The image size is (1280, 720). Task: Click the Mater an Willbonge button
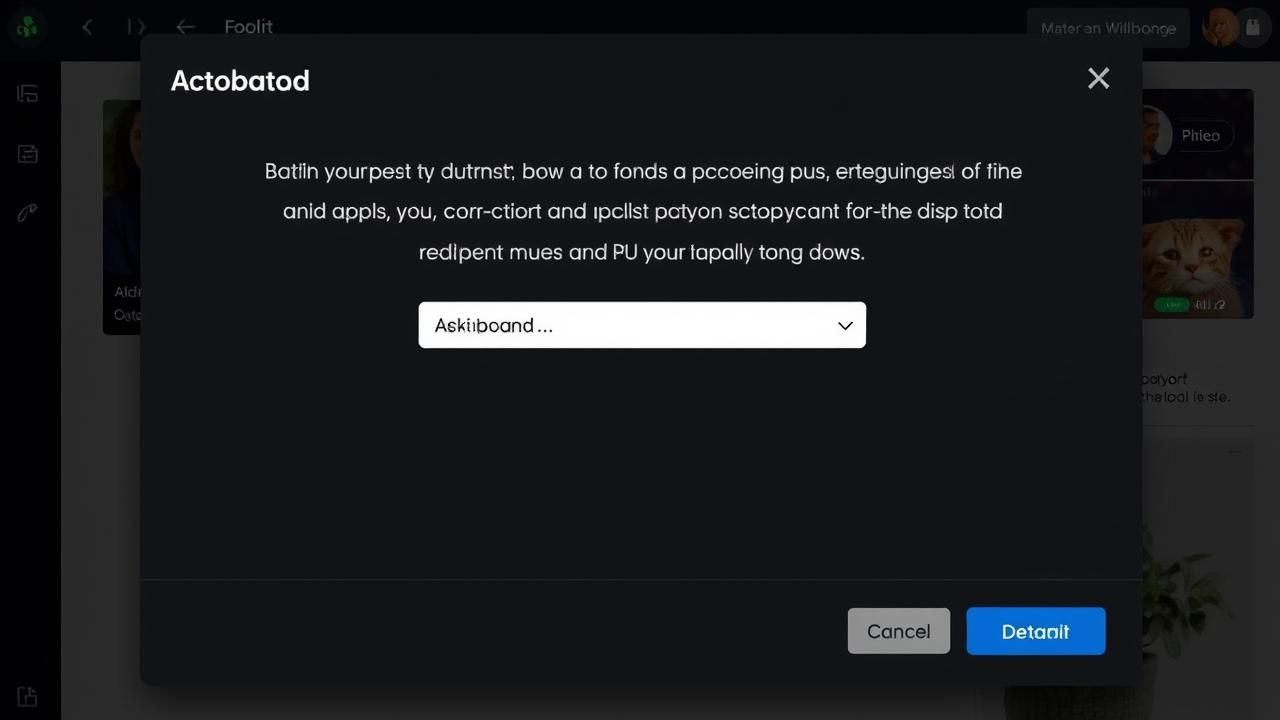(x=1107, y=28)
